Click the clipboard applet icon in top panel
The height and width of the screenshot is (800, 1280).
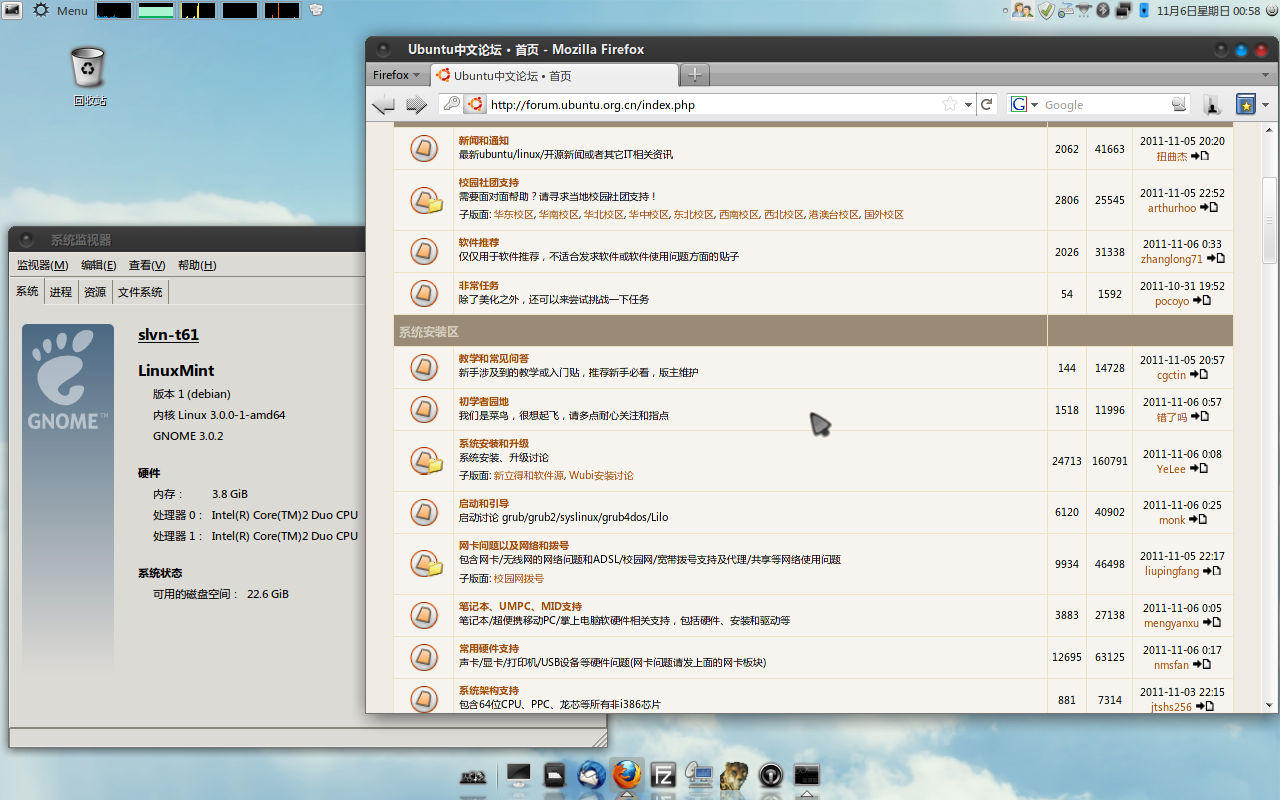[316, 10]
